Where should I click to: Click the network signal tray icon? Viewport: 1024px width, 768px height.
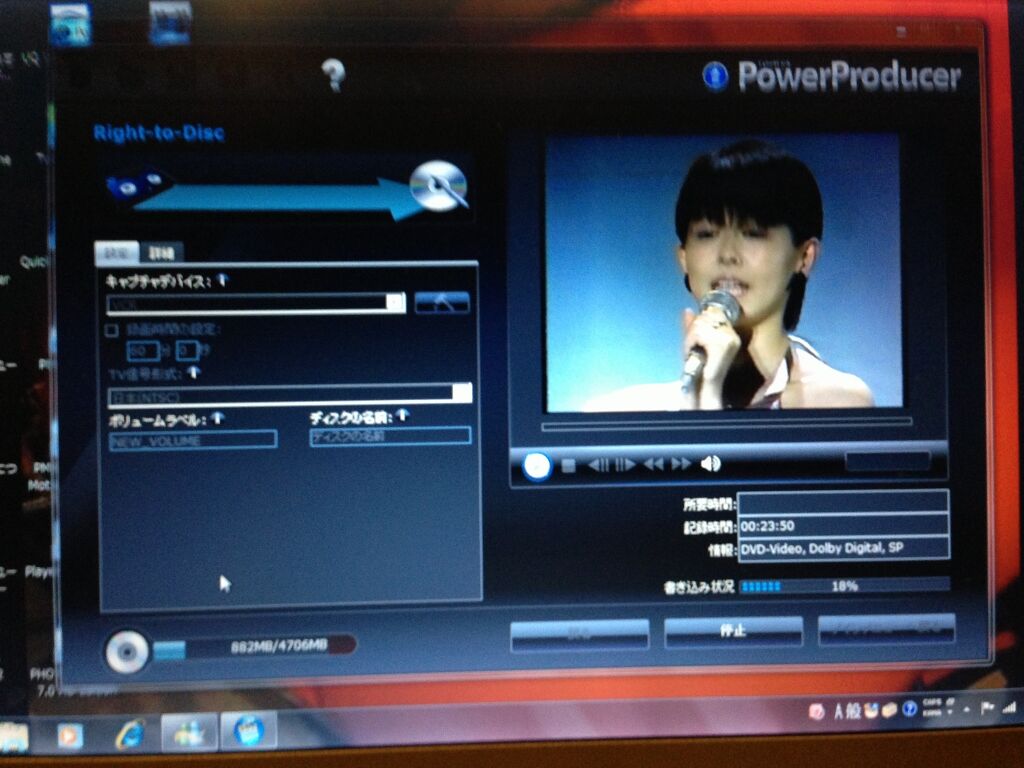(1010, 707)
